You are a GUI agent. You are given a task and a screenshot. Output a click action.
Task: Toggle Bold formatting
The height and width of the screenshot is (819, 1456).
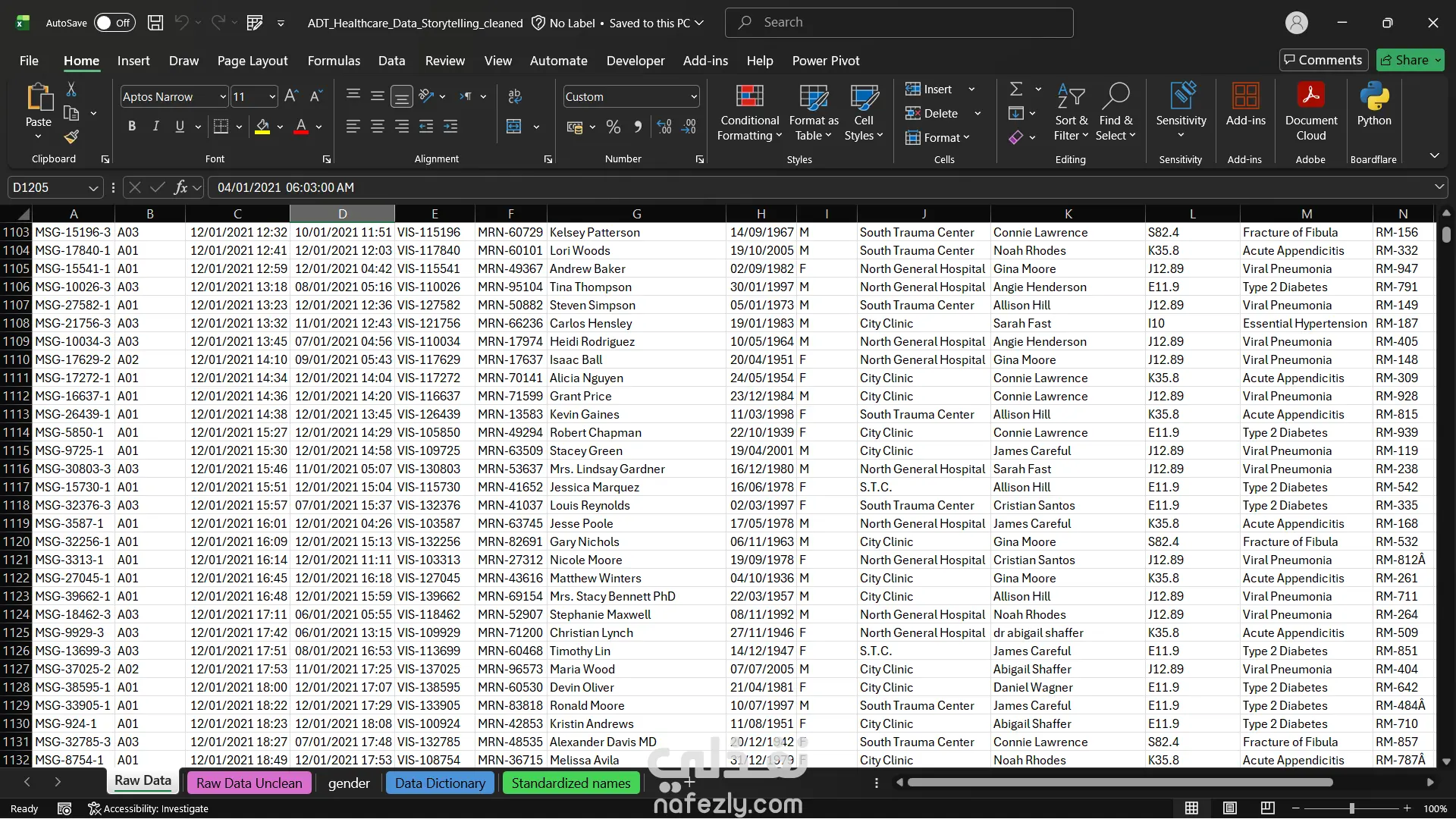tap(132, 127)
